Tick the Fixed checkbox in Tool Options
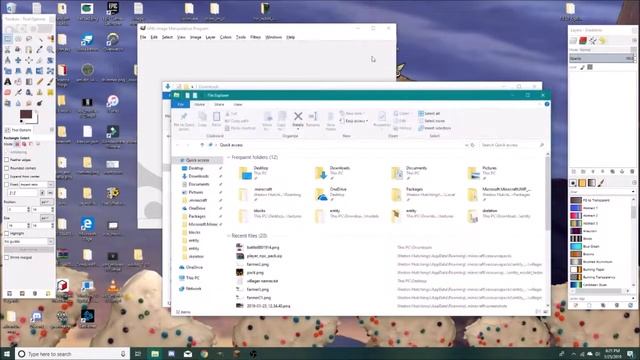 [x=7, y=184]
